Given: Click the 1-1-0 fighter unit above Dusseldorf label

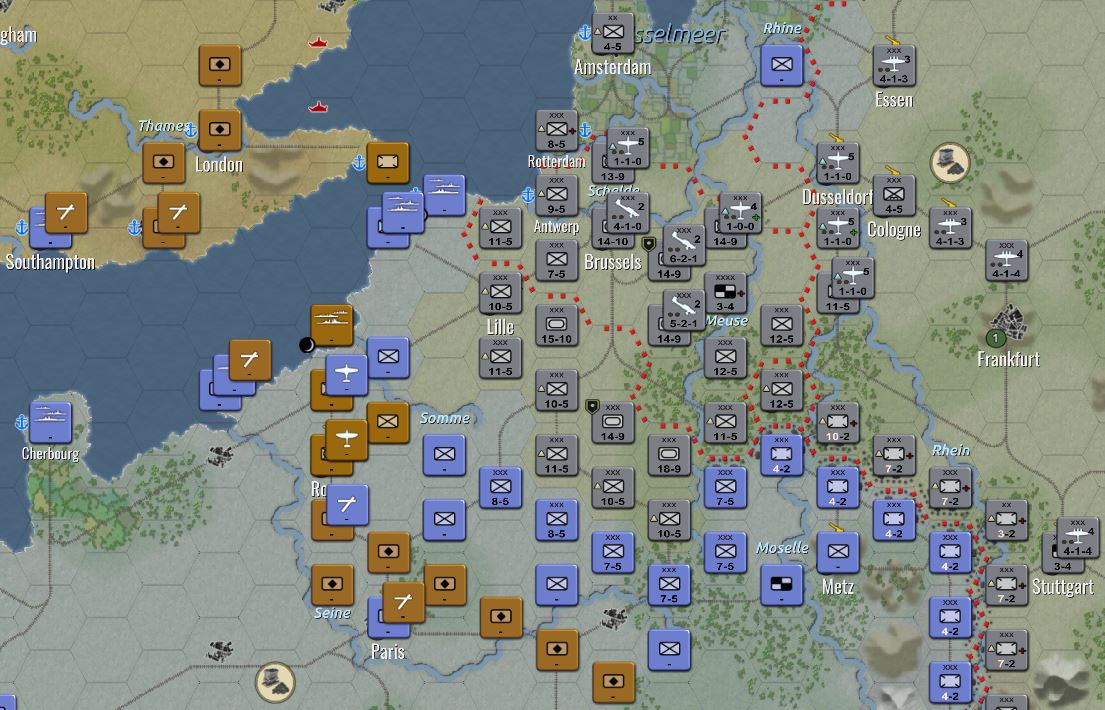Looking at the screenshot, I should [x=838, y=163].
